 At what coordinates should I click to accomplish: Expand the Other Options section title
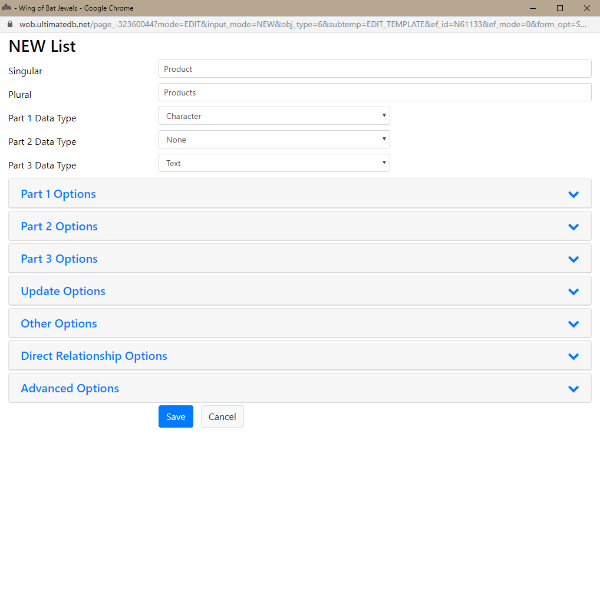pos(59,323)
